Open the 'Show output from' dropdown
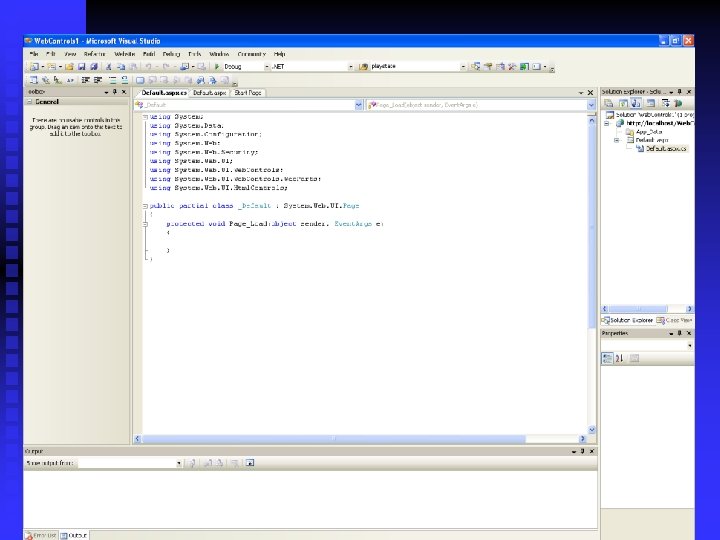This screenshot has height=540, width=720. (x=179, y=463)
